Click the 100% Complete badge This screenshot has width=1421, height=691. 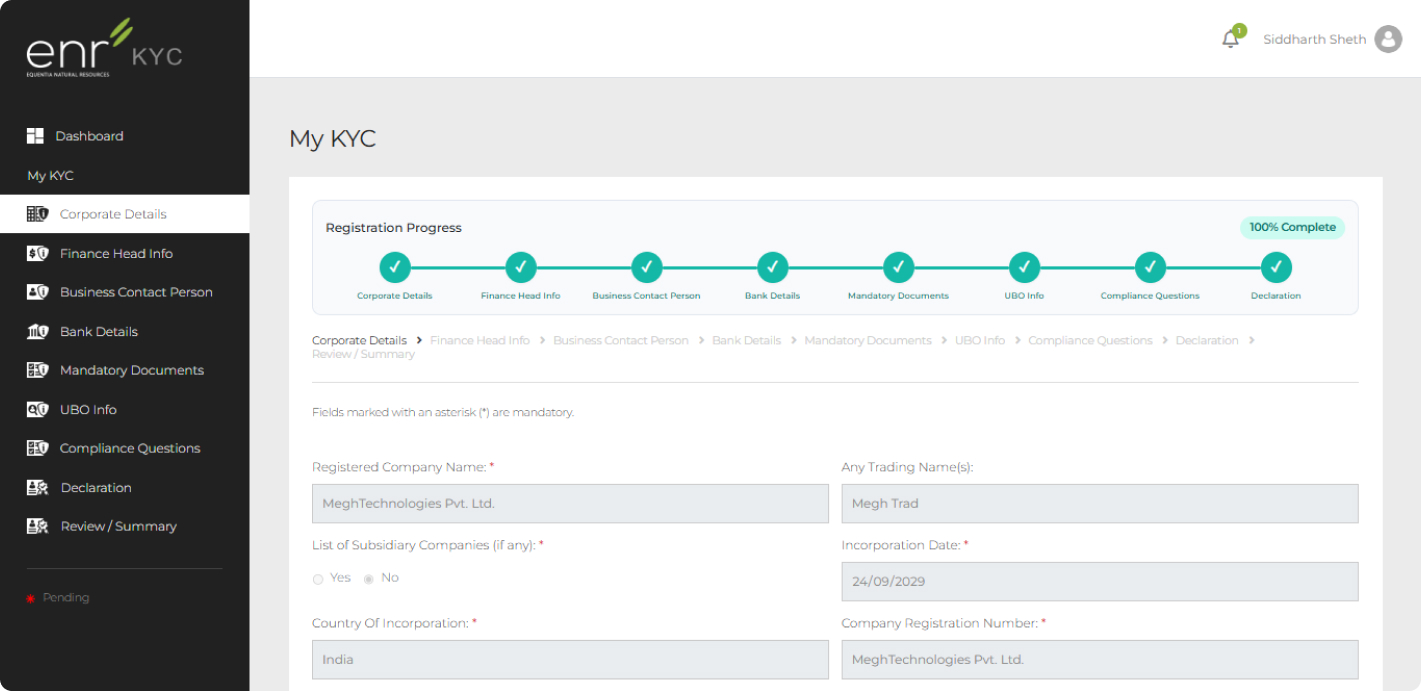pos(1292,227)
